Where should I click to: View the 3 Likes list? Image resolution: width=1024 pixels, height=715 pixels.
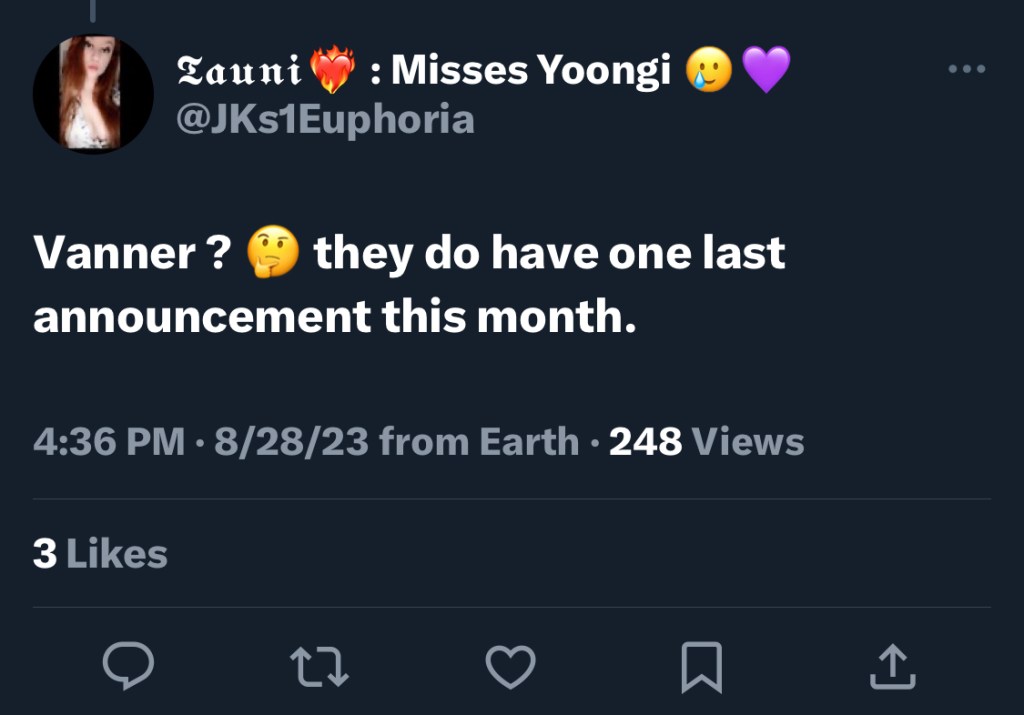pos(100,553)
